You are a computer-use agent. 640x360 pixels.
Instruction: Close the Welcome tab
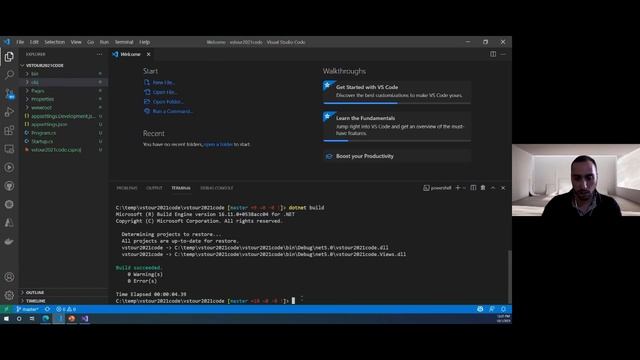pyautogui.click(x=149, y=54)
